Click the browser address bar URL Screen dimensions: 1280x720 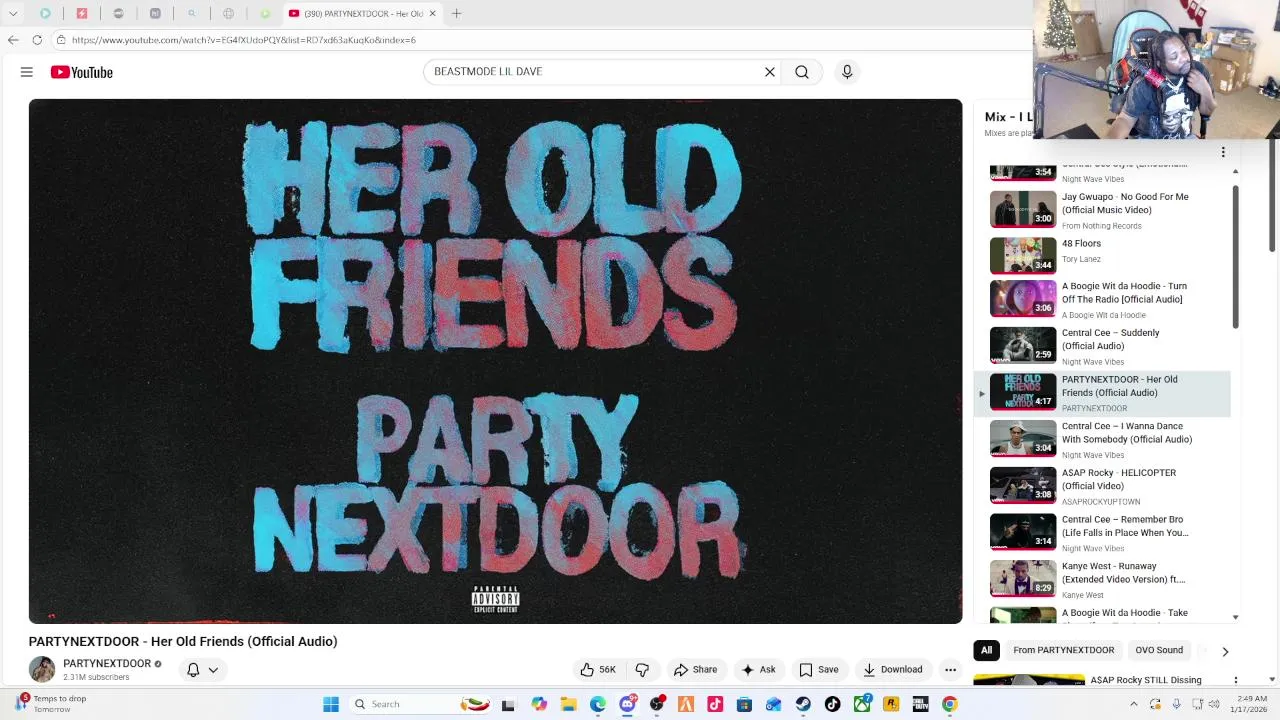click(244, 40)
